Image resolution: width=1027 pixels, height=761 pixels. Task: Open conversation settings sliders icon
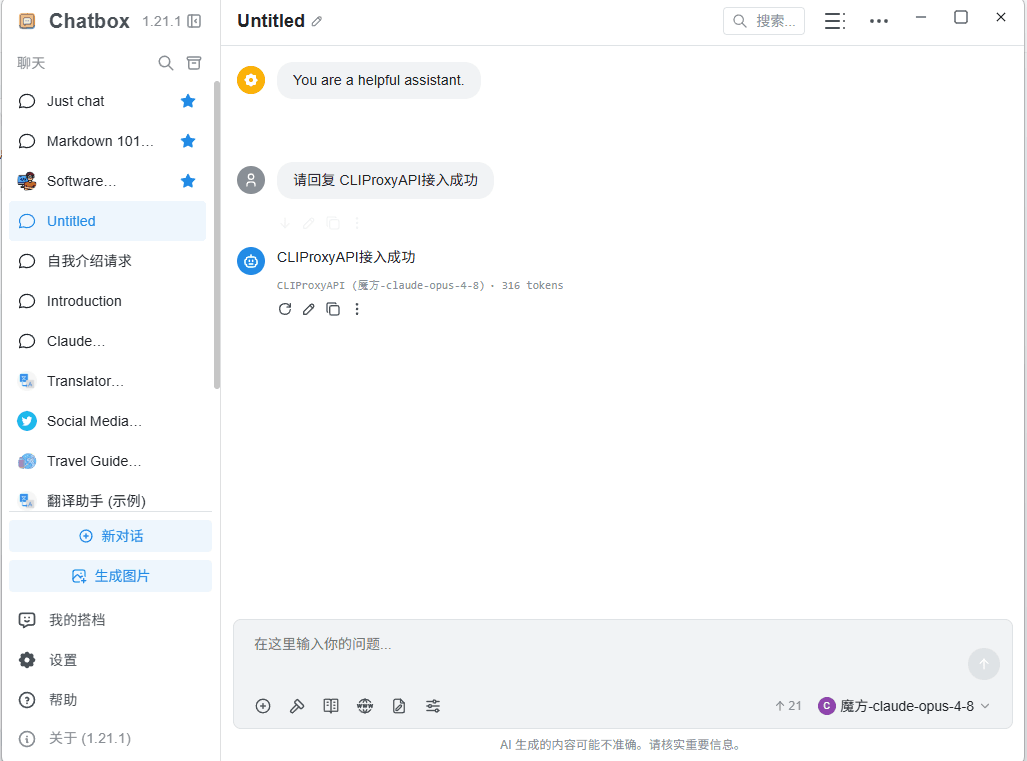click(433, 706)
